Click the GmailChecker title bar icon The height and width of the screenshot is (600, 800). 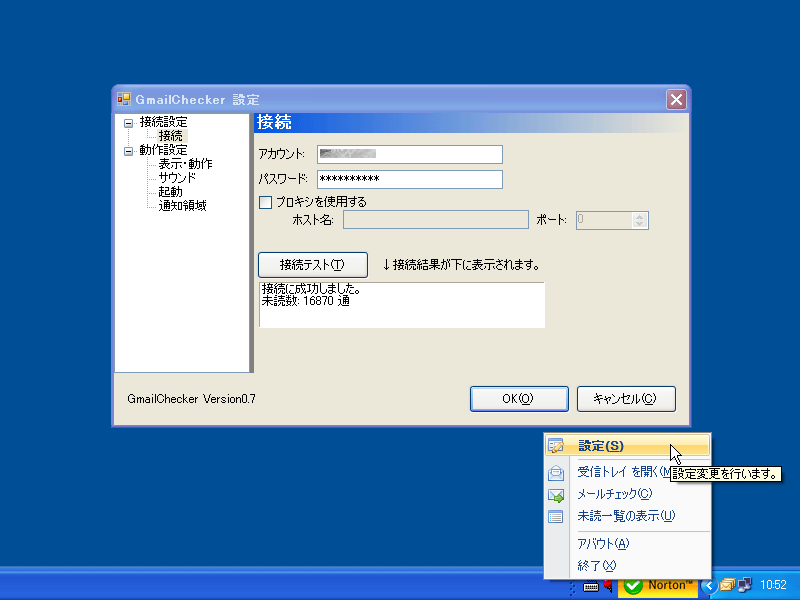[123, 99]
